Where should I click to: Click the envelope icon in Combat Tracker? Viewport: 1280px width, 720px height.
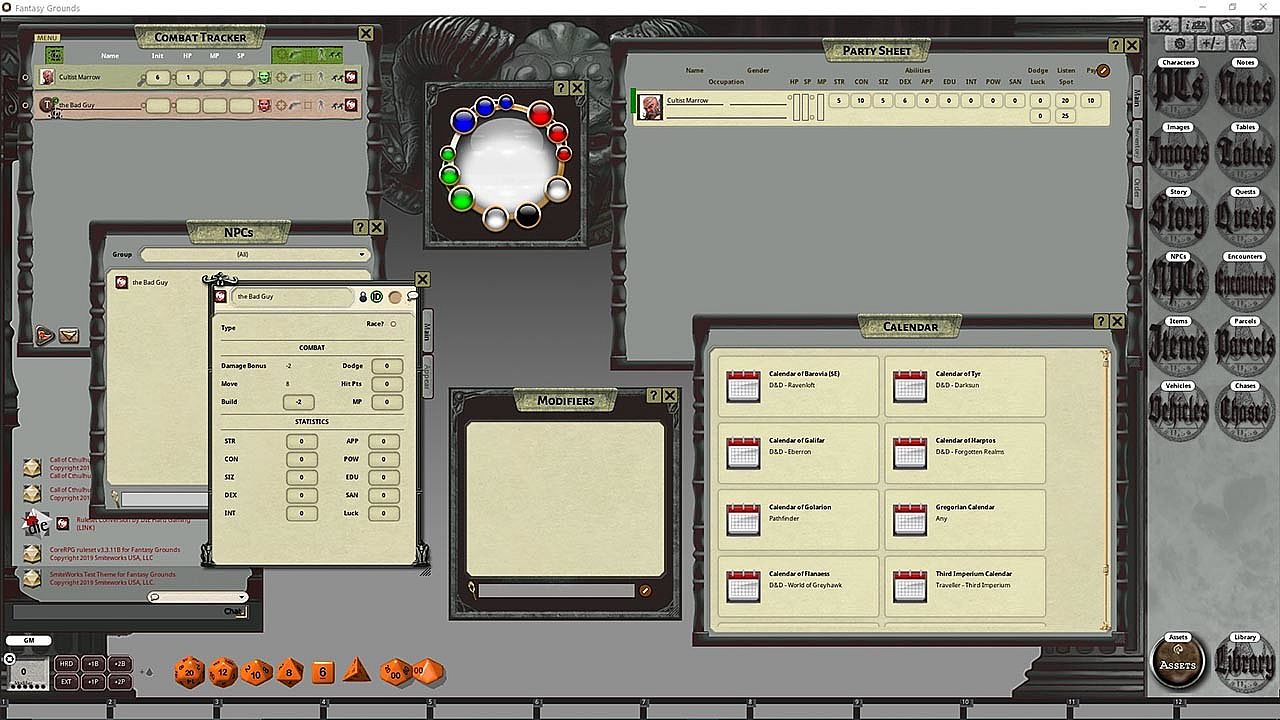pos(69,336)
